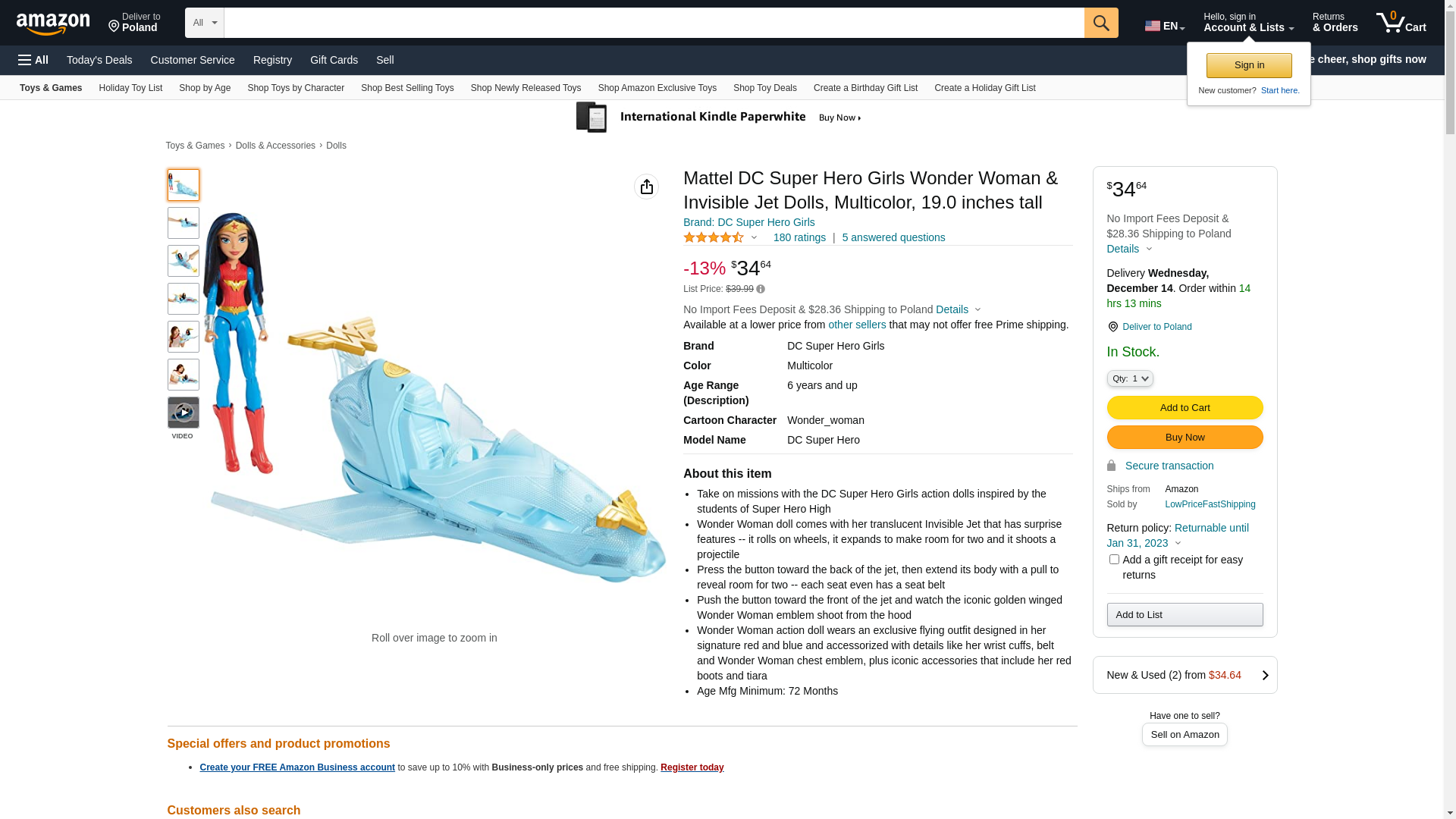The height and width of the screenshot is (819, 1456).
Task: Open the shopping cart icon
Action: pos(1401,22)
